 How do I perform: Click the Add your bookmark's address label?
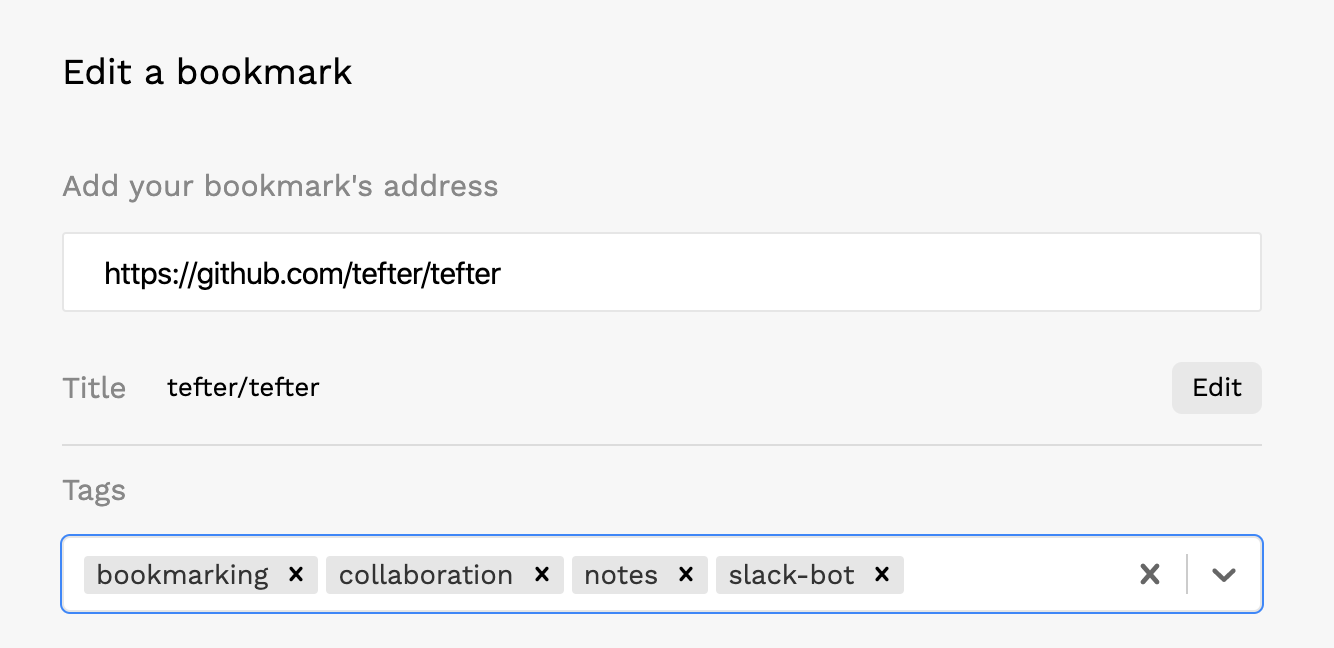[280, 186]
